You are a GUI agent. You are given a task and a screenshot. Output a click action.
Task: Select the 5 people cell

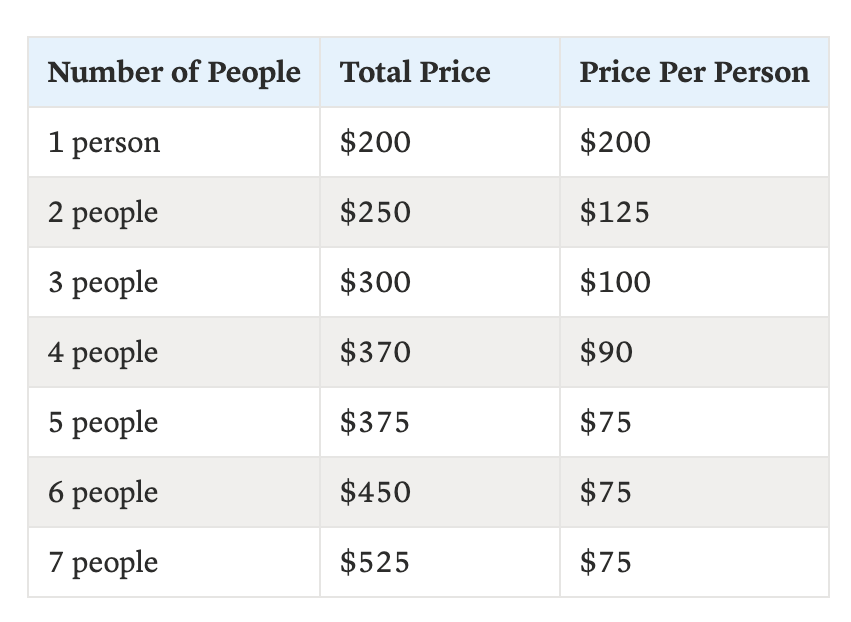(174, 422)
